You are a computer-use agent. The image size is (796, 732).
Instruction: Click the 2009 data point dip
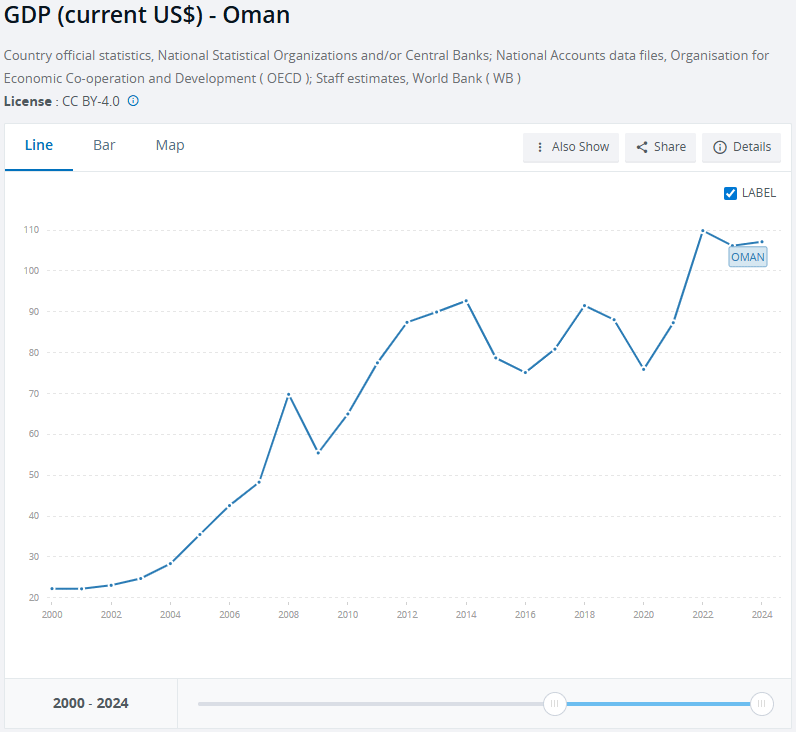[318, 452]
